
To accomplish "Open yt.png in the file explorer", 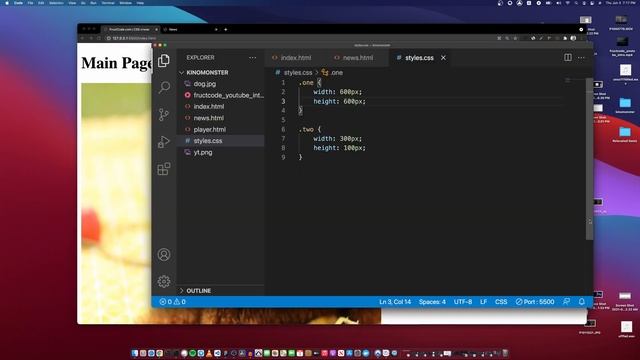I will click(203, 152).
